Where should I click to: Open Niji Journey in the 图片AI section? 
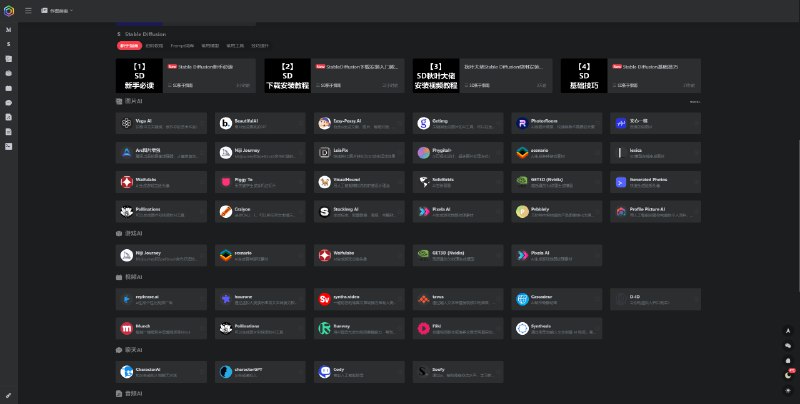260,153
